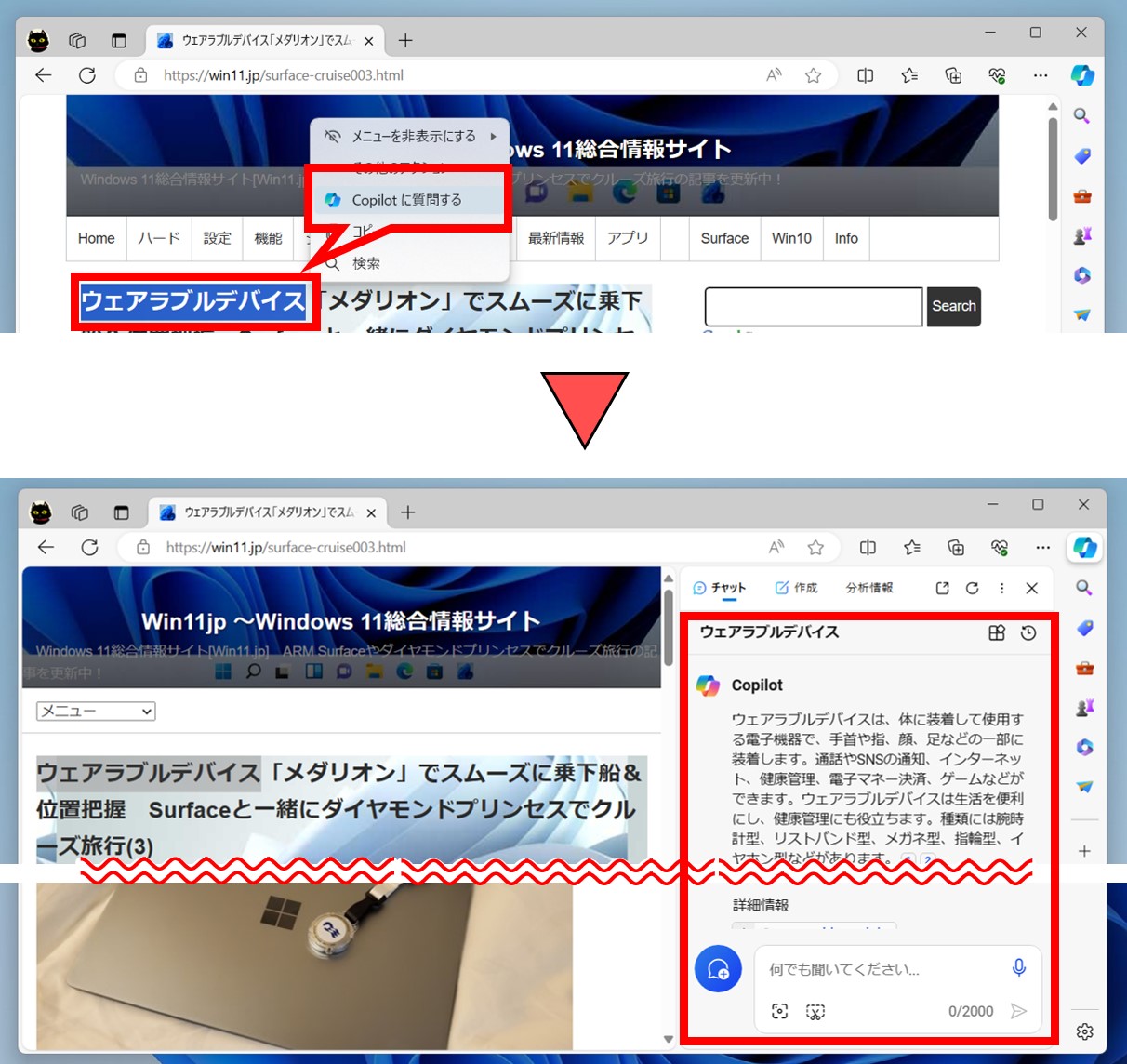Click the plus icon to customize the sidebar

1084,851
